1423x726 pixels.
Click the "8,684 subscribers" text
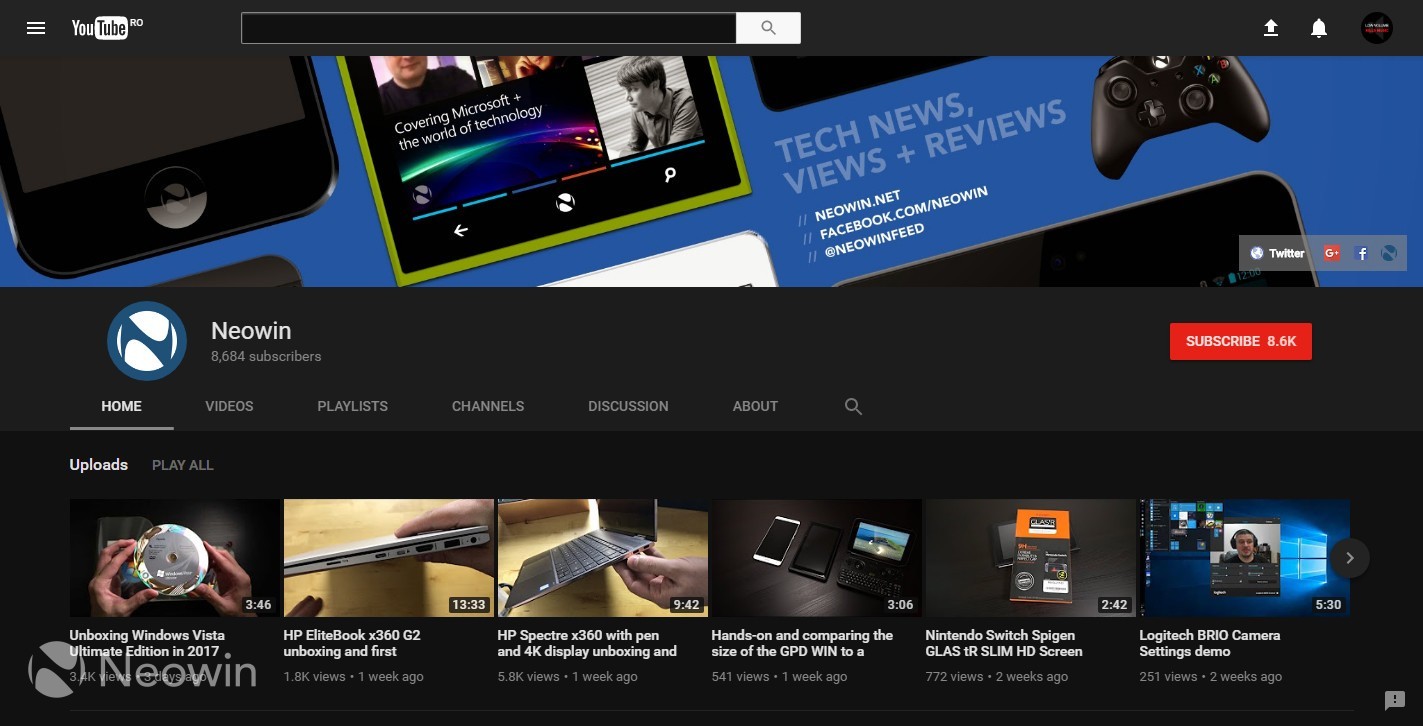266,356
